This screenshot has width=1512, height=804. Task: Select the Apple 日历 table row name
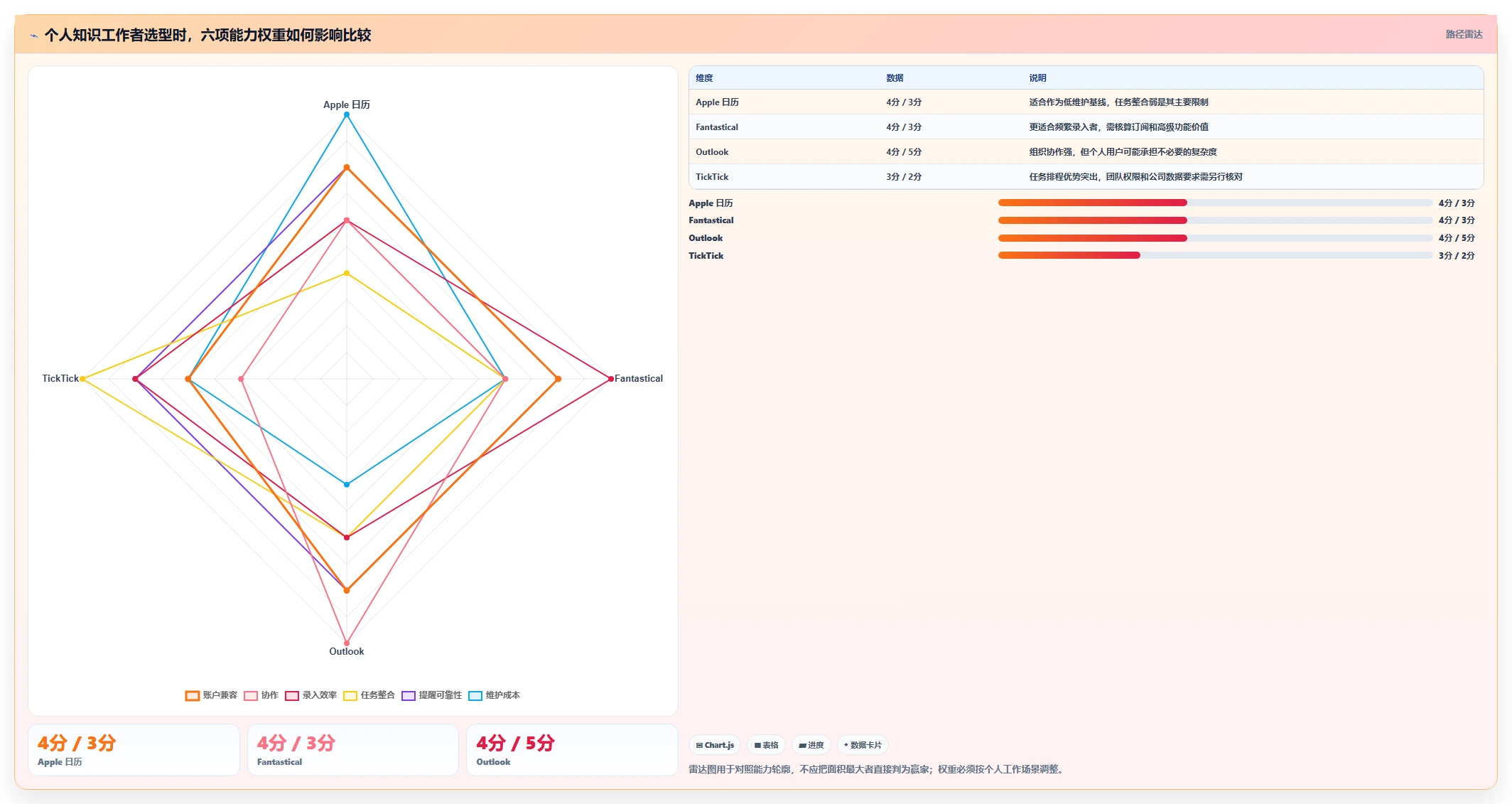pos(717,102)
